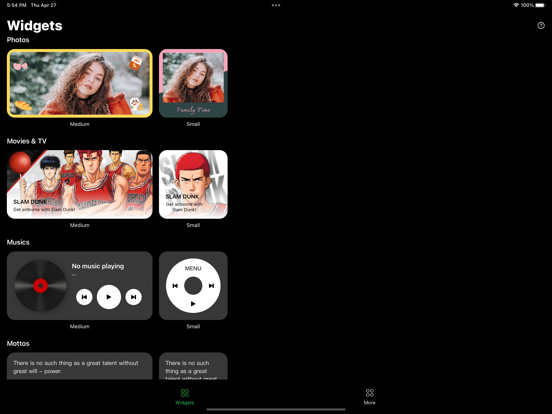Viewport: 552px width, 414px height.
Task: Click previous track on the click-wheel widget
Action: 175,286
